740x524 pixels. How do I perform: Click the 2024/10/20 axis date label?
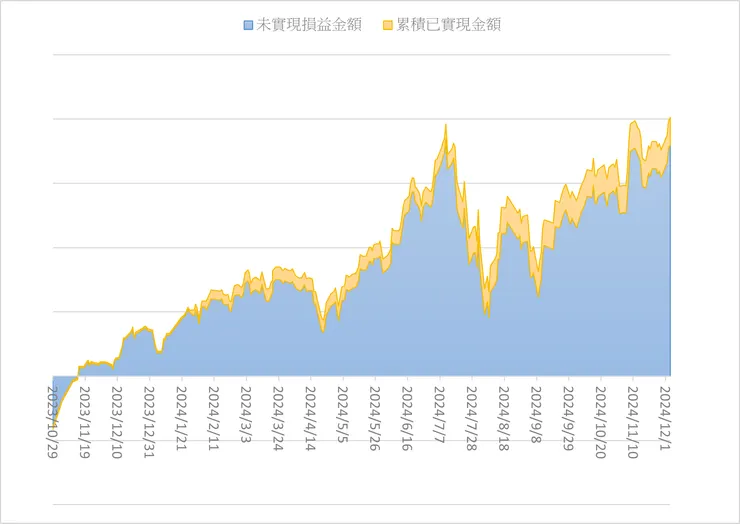coord(600,423)
